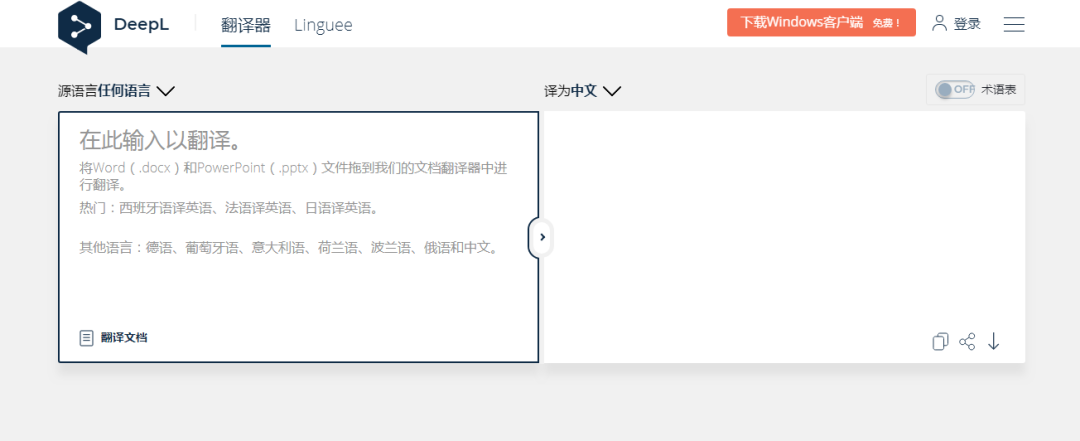The width and height of the screenshot is (1080, 441).
Task: Share translation using share icon
Action: [967, 342]
